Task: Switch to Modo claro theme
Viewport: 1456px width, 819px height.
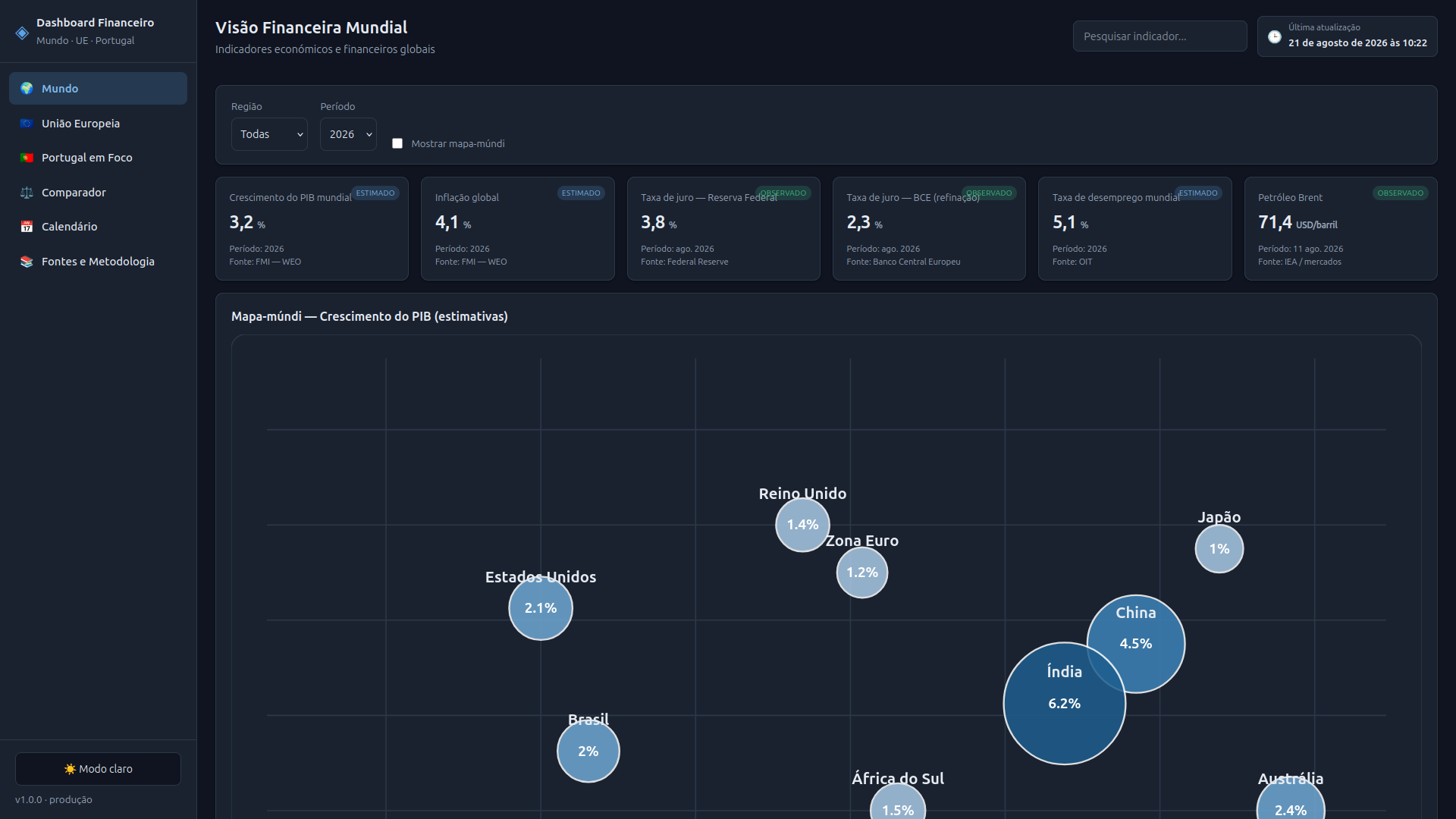Action: click(x=98, y=769)
